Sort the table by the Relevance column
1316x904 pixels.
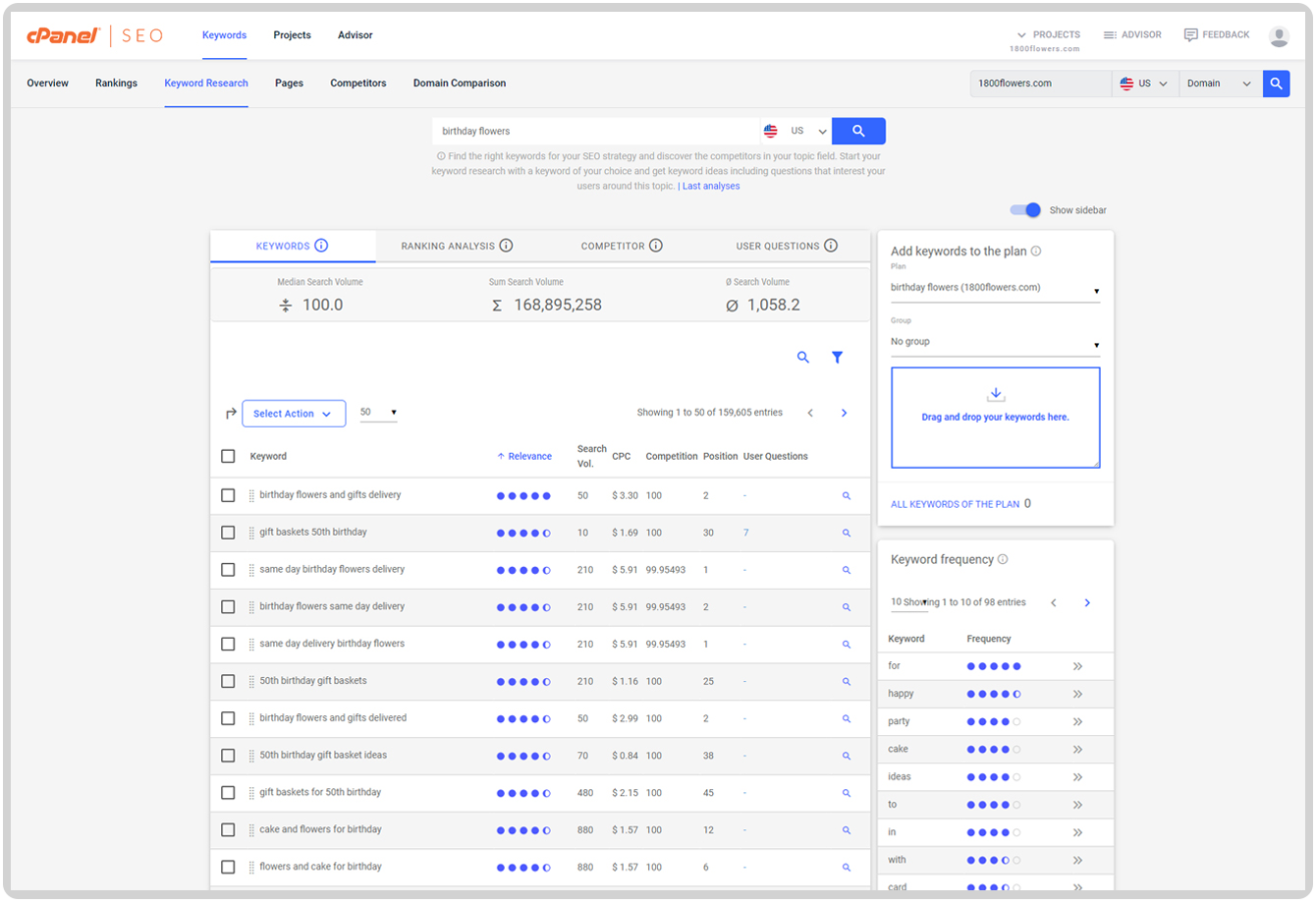(524, 456)
